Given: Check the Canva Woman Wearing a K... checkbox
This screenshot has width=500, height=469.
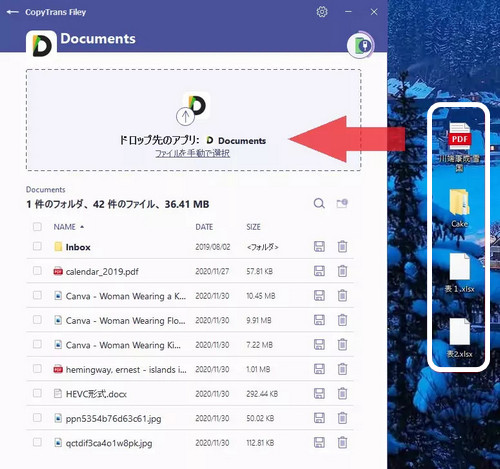Looking at the screenshot, I should click(37, 295).
